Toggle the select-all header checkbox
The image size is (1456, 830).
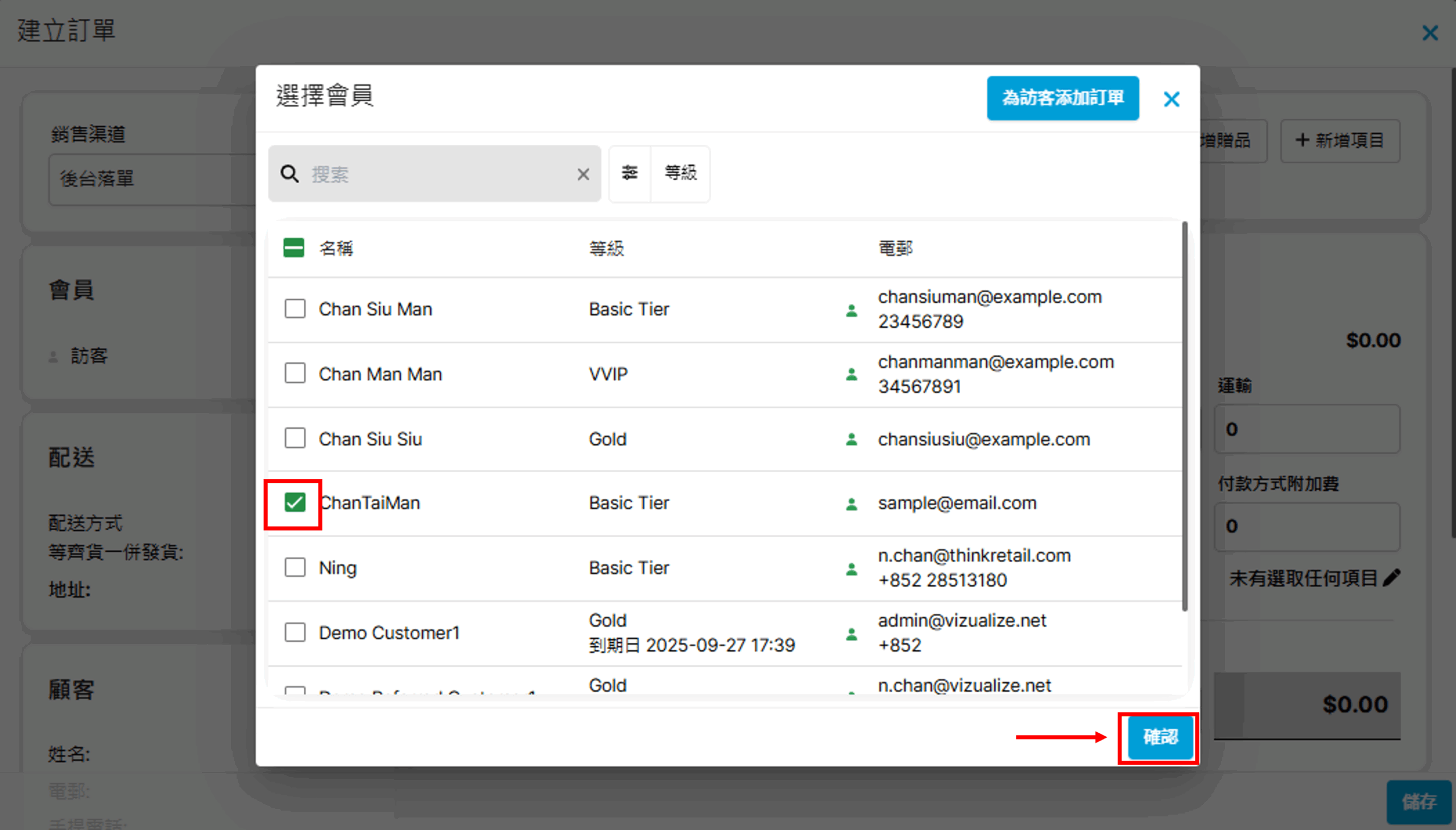click(x=293, y=248)
